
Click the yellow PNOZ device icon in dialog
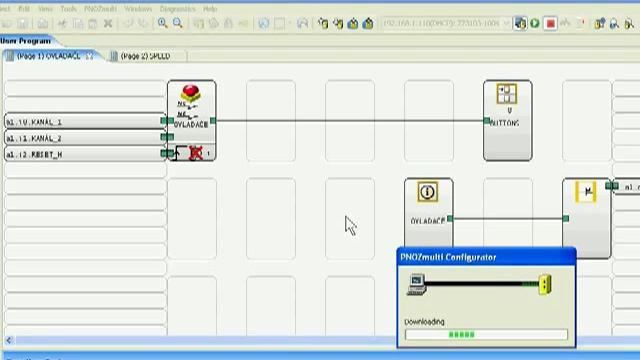click(545, 284)
